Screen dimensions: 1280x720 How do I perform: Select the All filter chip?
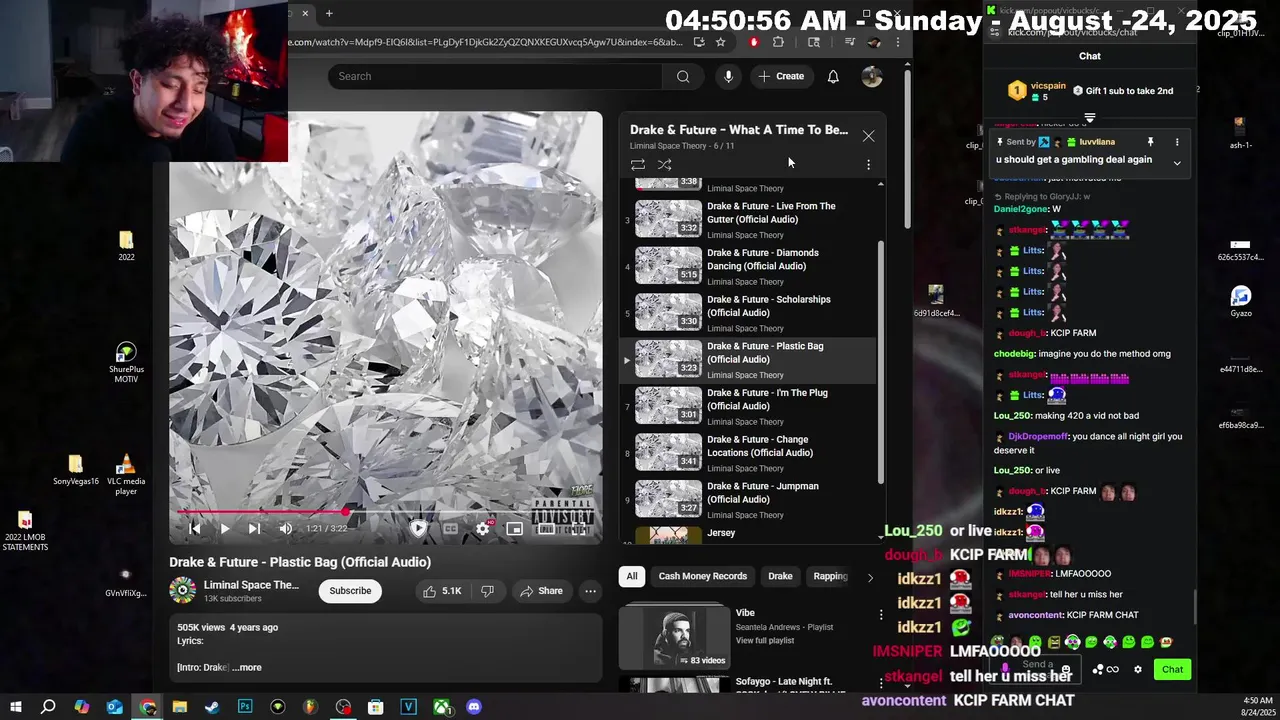pos(632,576)
